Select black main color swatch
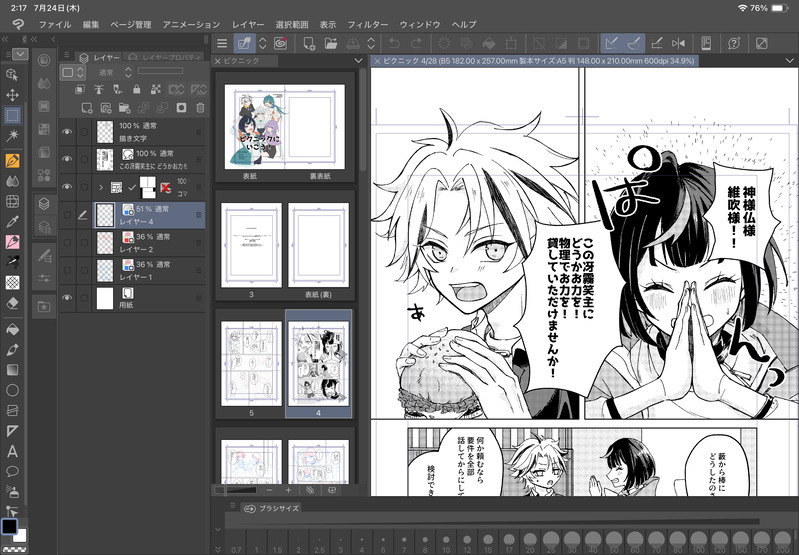The height and width of the screenshot is (555, 799). [x=9, y=526]
